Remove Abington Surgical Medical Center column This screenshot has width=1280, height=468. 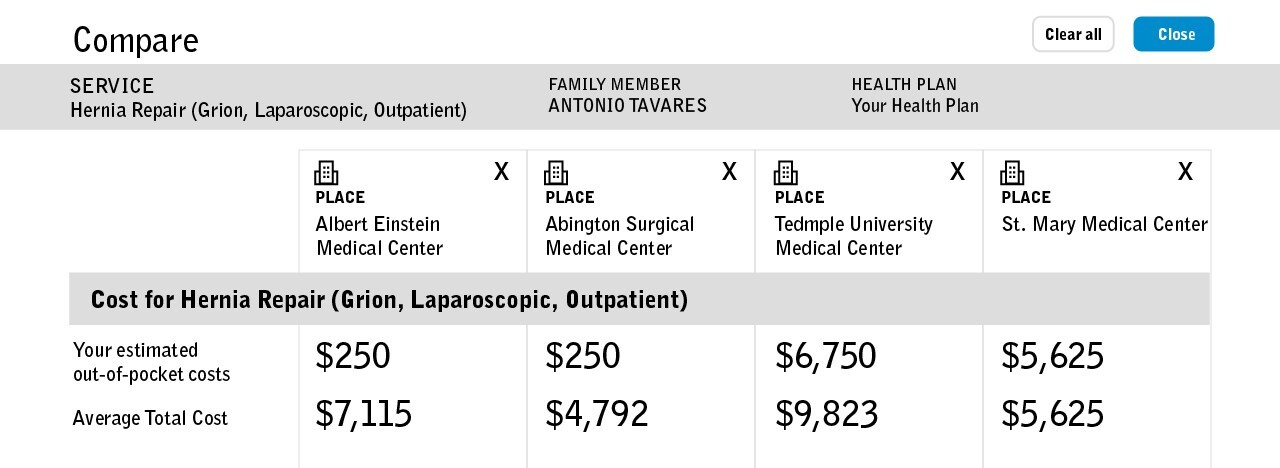coord(729,172)
